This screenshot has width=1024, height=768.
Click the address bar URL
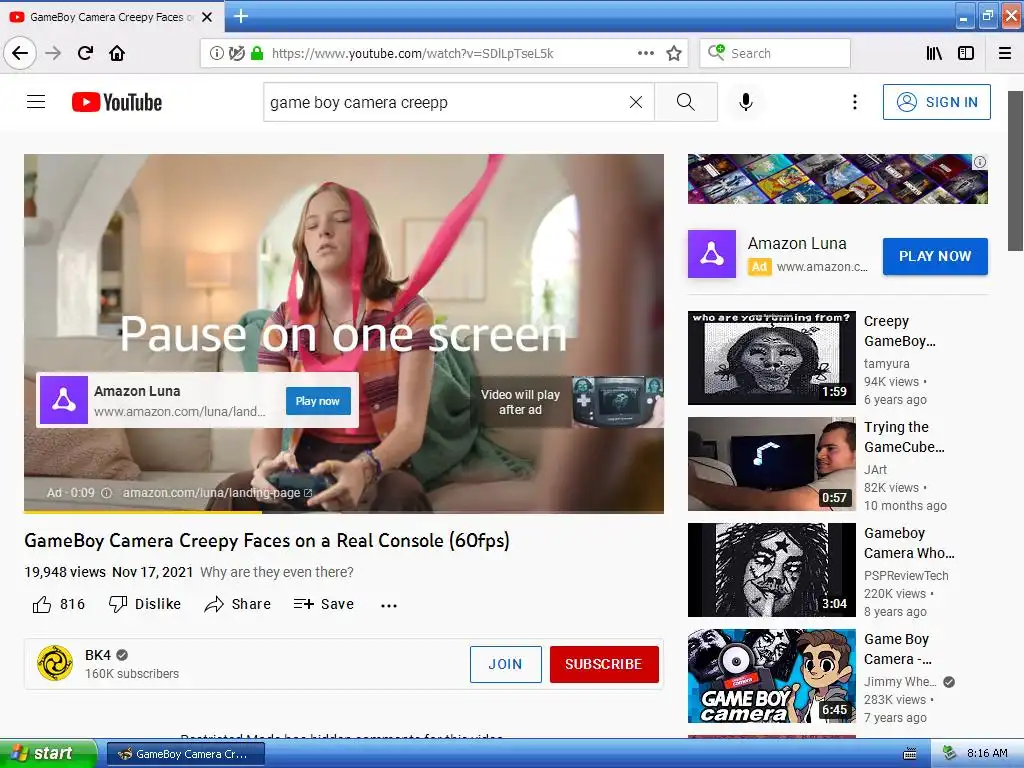coord(412,54)
